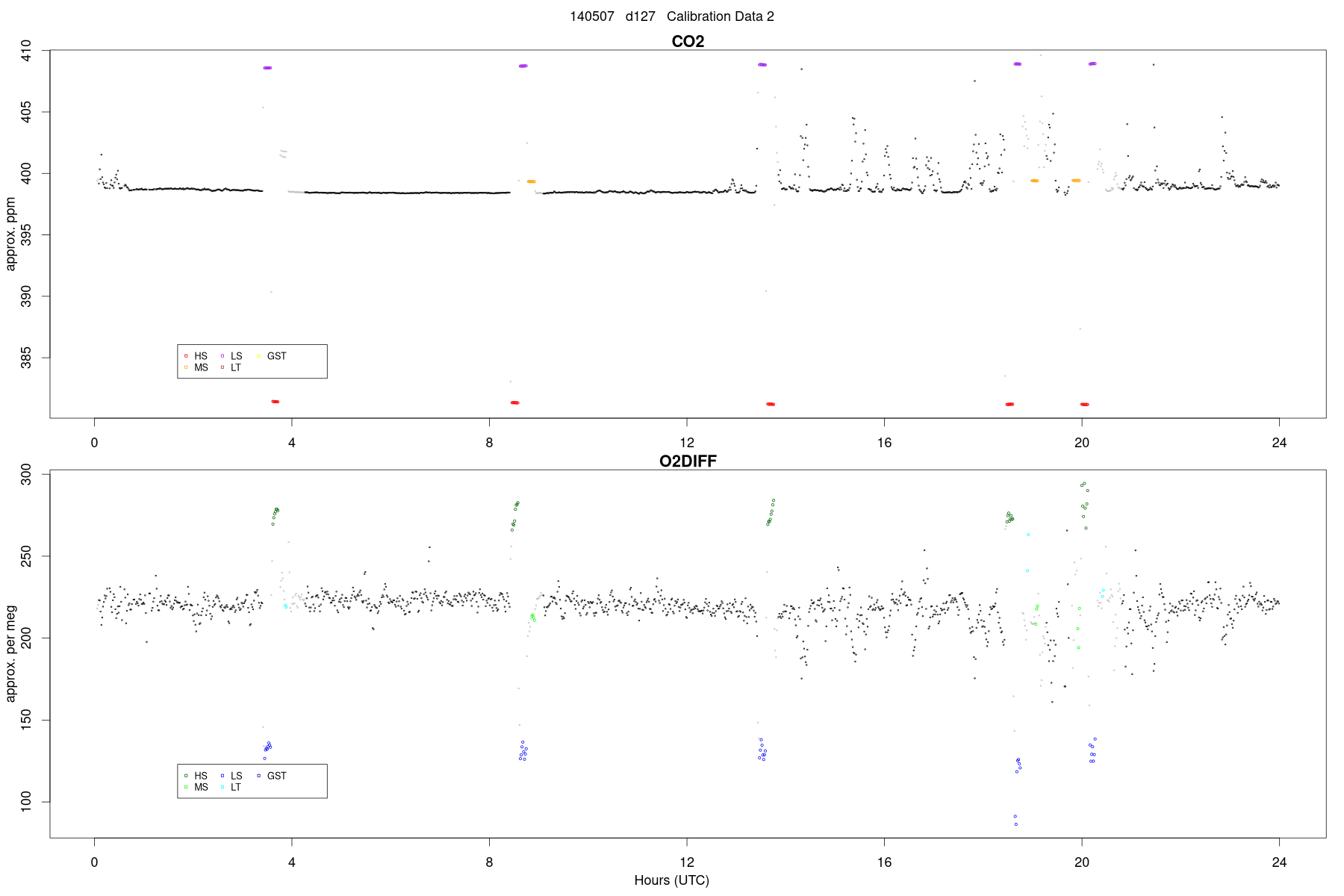Click the 200 tick on O2DIFF y-axis

tap(26, 638)
